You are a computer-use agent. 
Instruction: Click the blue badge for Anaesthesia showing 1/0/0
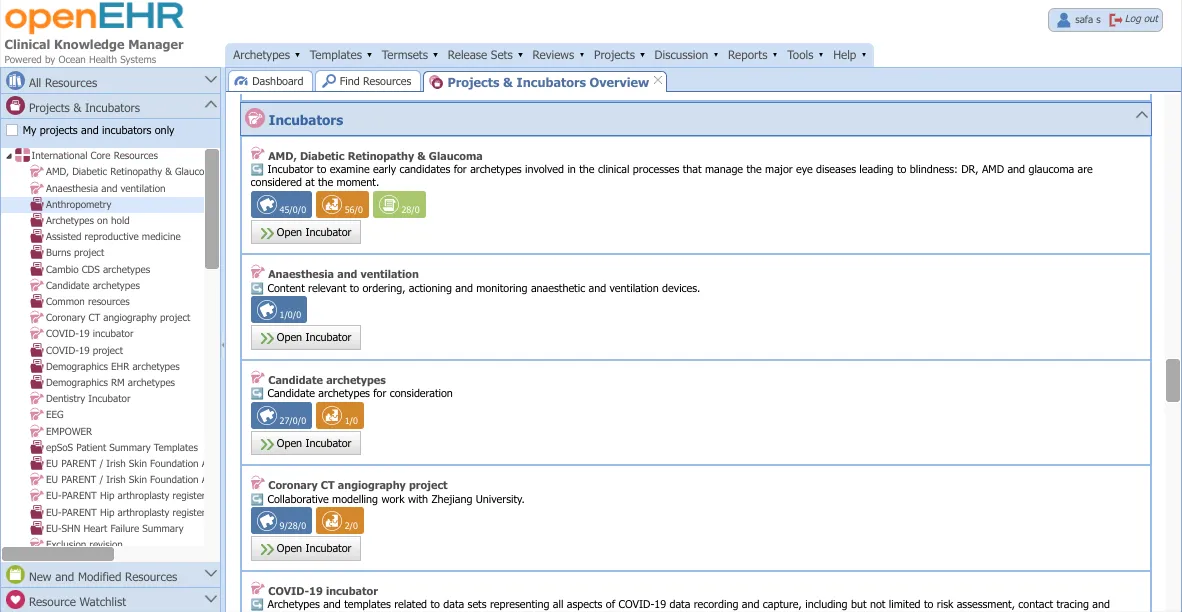[x=279, y=310]
